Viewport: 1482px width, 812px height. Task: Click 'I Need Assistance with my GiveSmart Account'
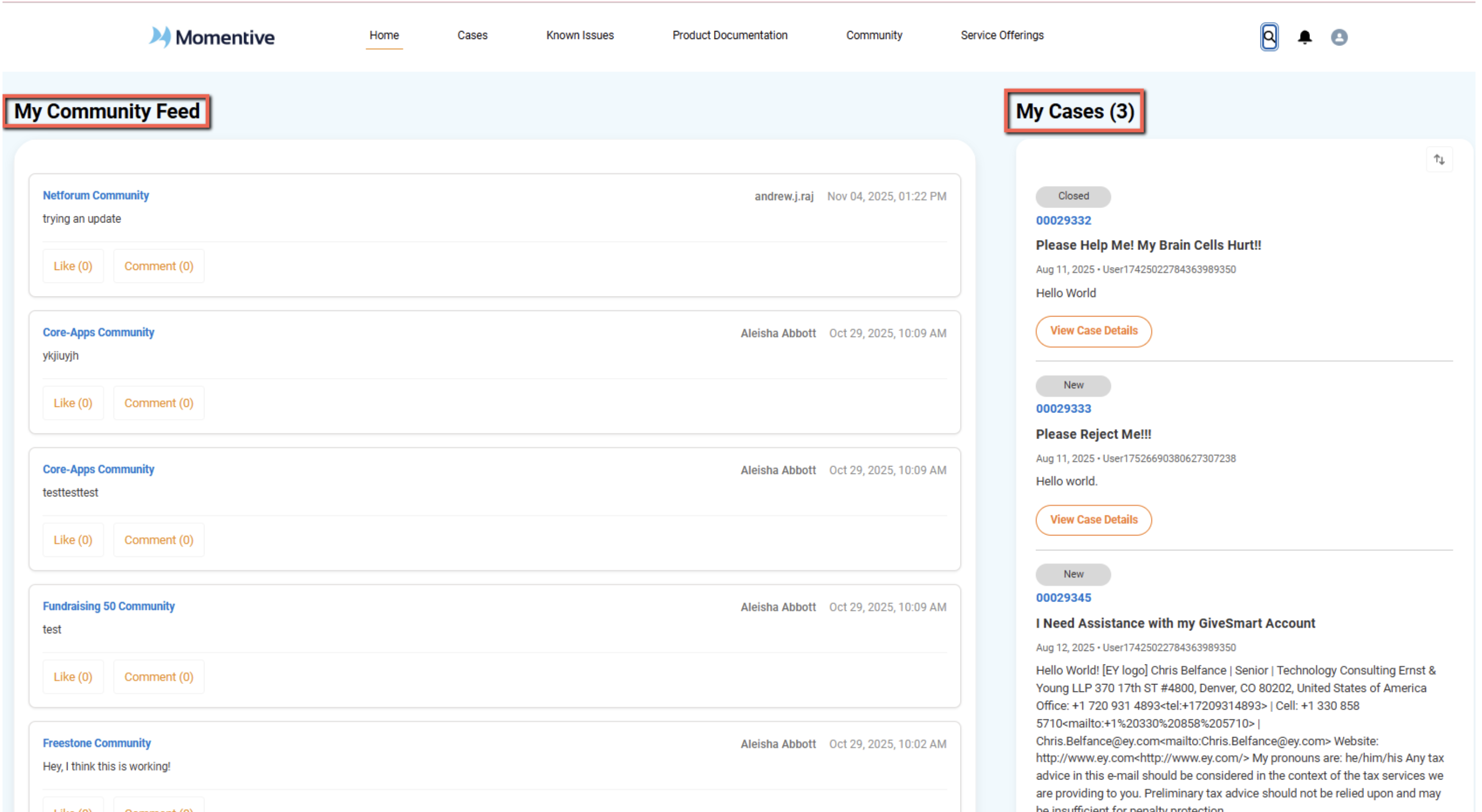coord(1175,623)
